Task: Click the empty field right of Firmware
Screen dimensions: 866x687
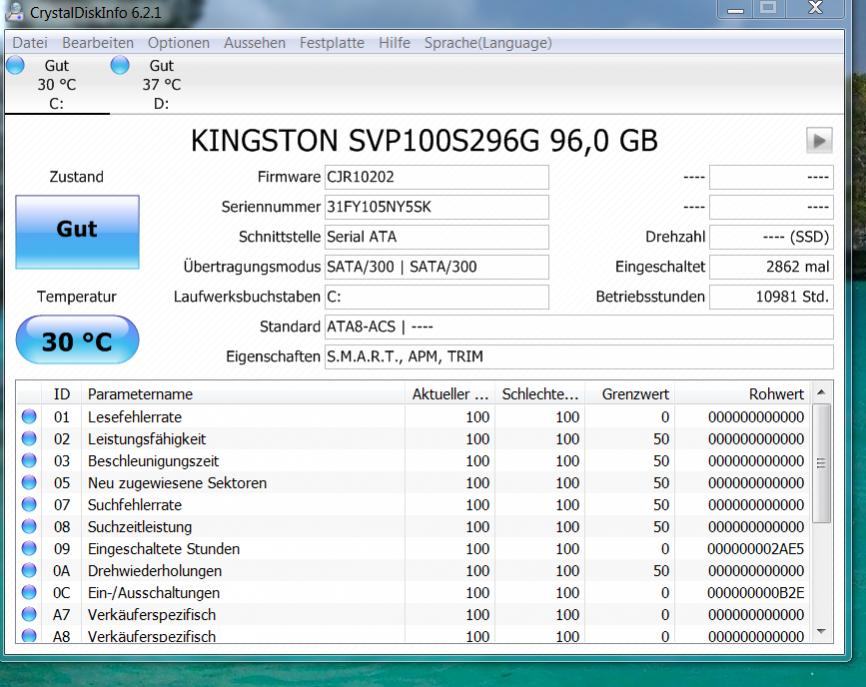Action: [x=771, y=177]
